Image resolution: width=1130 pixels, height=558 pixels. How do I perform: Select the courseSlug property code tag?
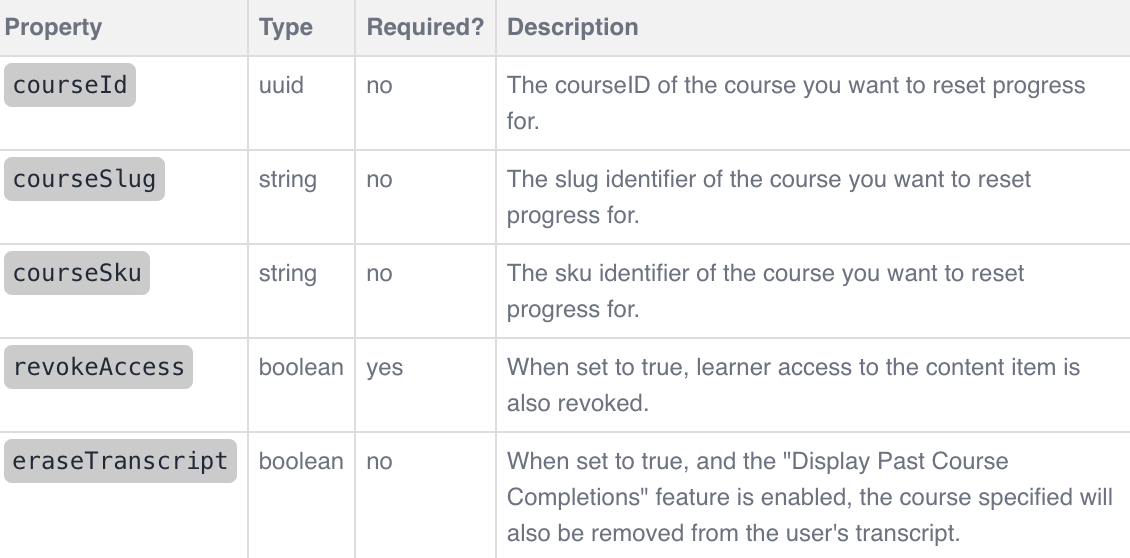pyautogui.click(x=84, y=179)
